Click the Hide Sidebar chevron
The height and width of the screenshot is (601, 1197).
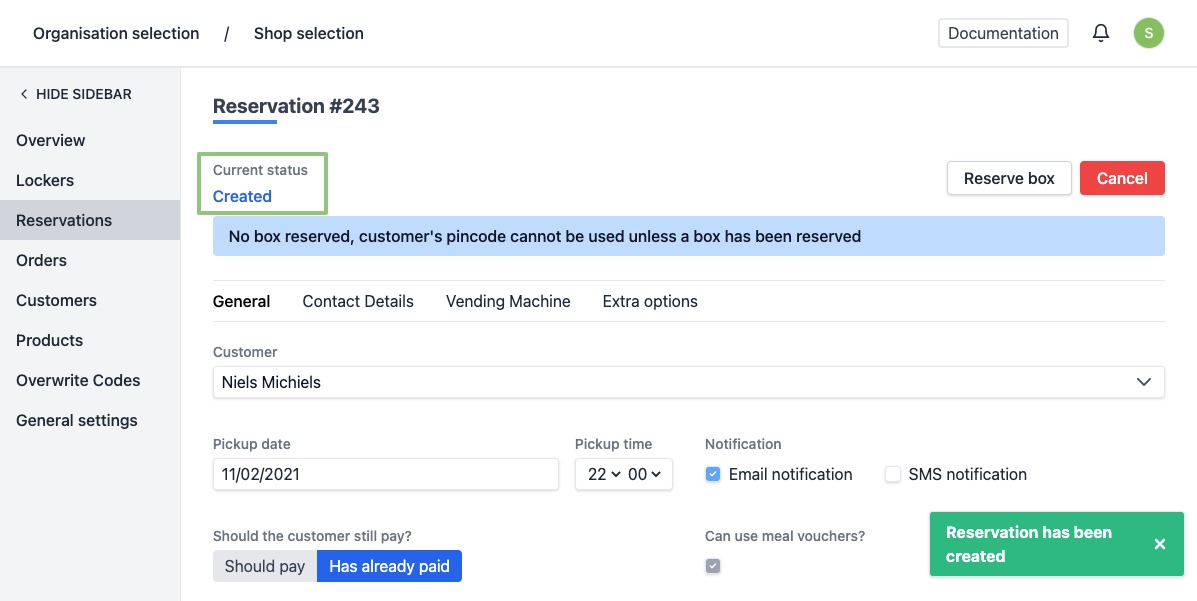(24, 94)
